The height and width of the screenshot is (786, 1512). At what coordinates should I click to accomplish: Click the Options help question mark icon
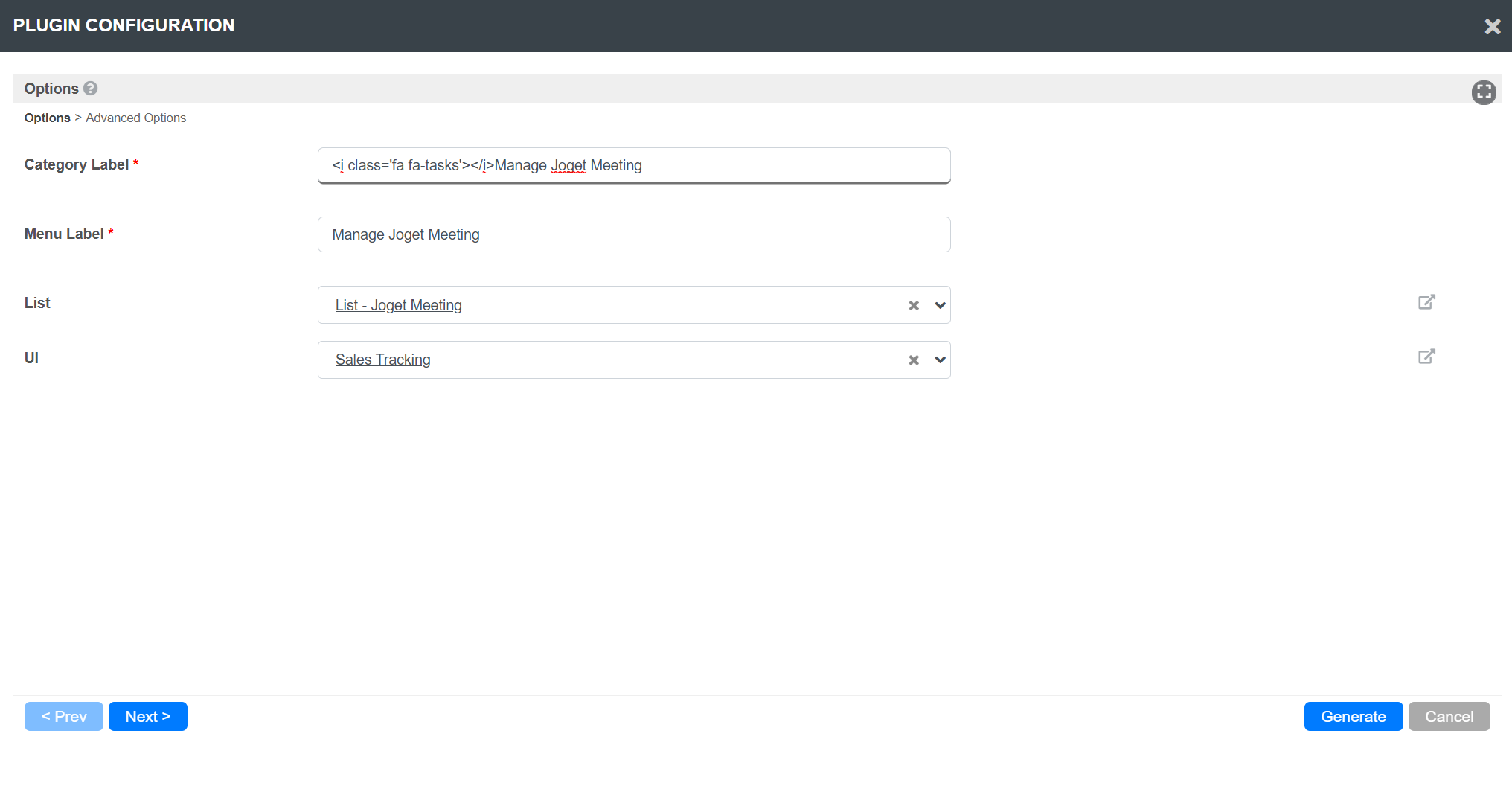[x=91, y=89]
